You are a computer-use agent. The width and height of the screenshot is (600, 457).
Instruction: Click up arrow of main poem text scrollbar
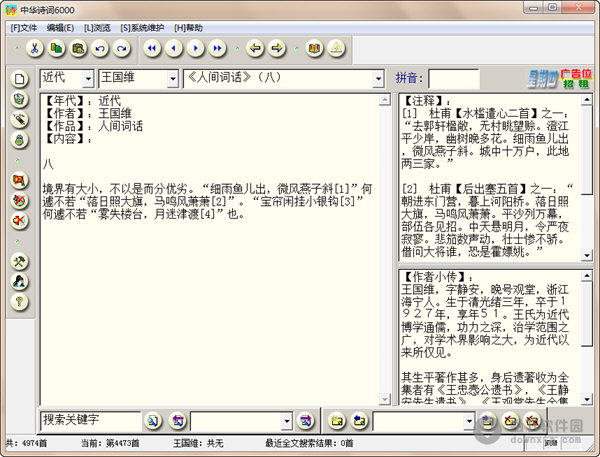click(x=385, y=100)
